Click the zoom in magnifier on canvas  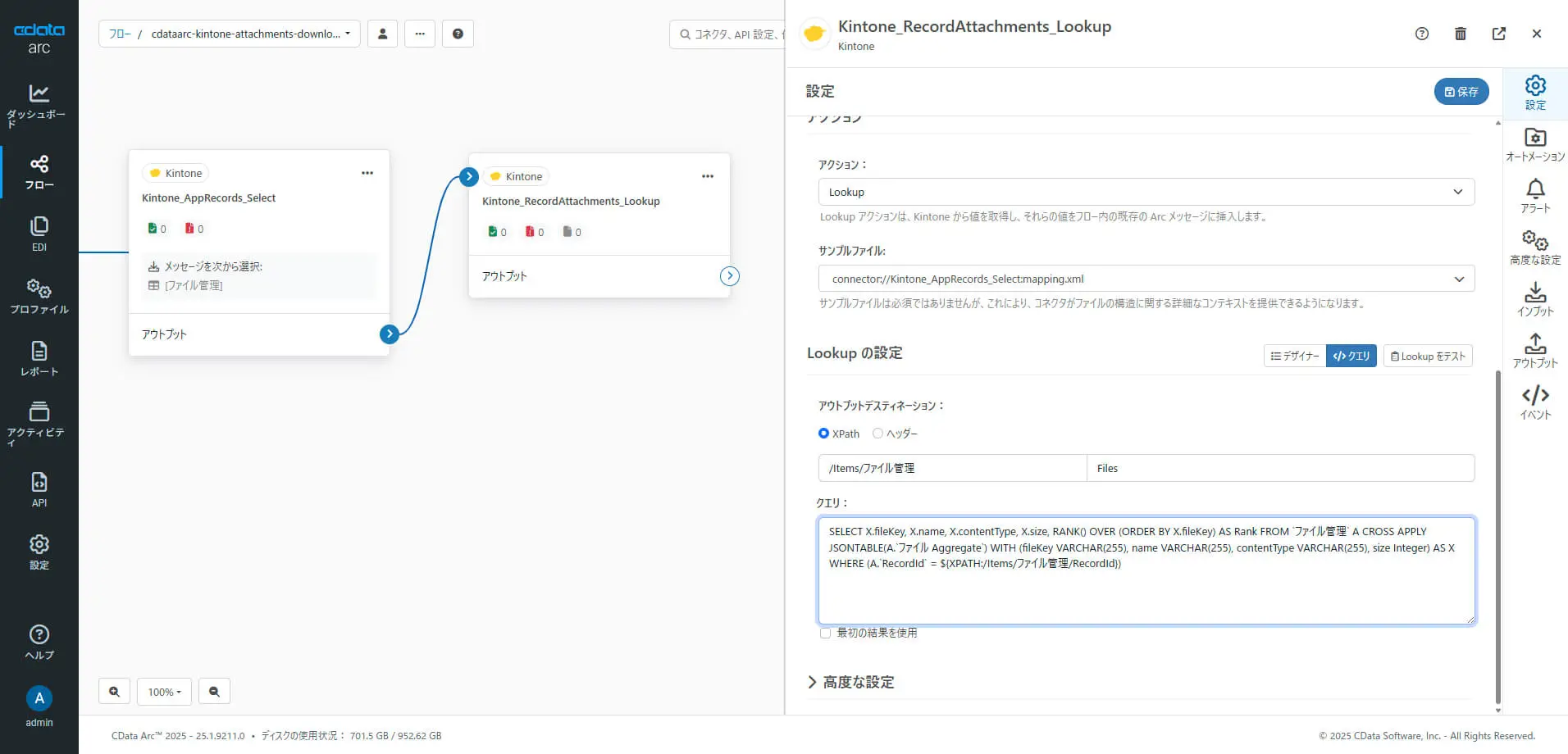click(x=114, y=692)
